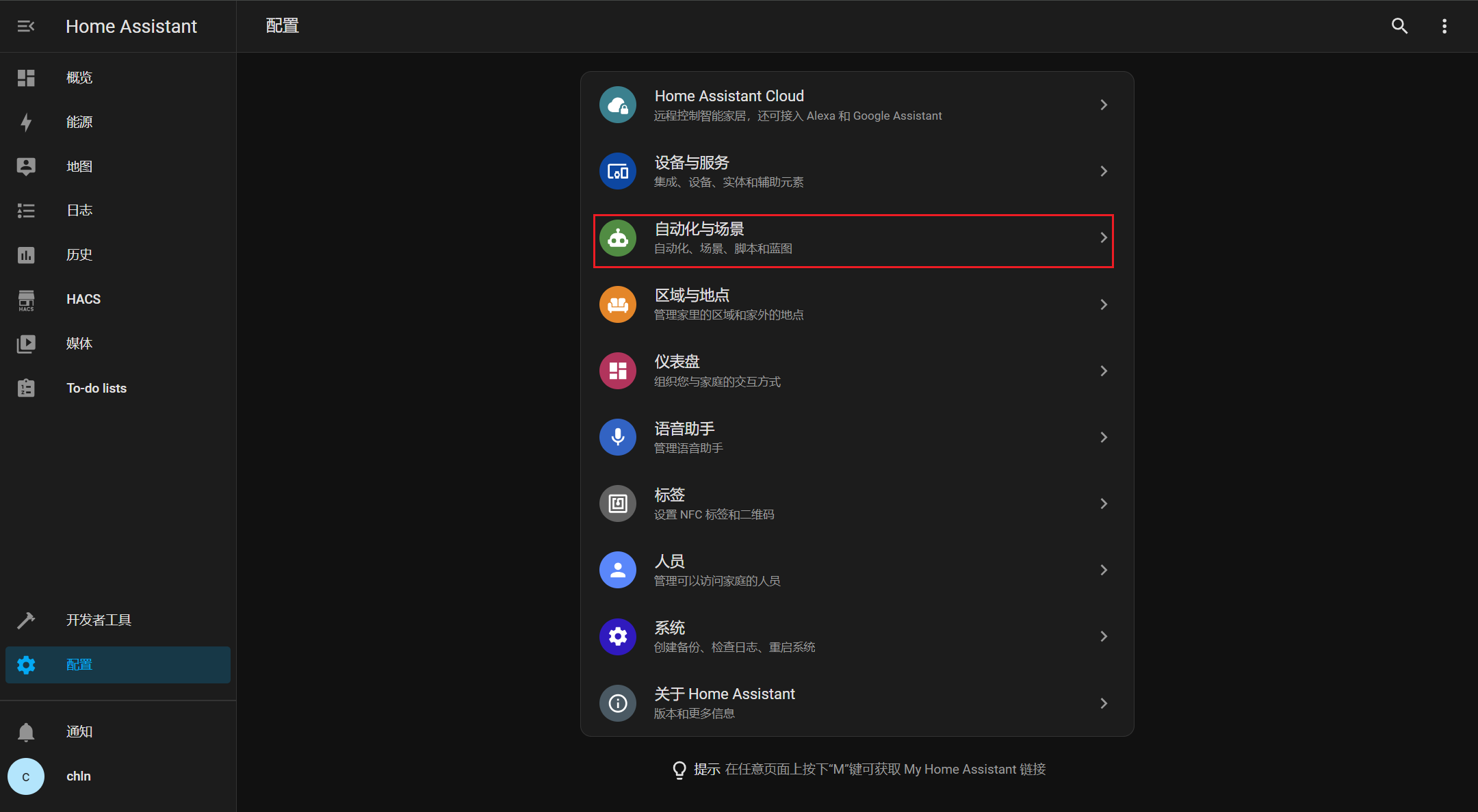The image size is (1478, 812).
Task: Click the 配置 gear icon in sidebar
Action: [x=26, y=665]
